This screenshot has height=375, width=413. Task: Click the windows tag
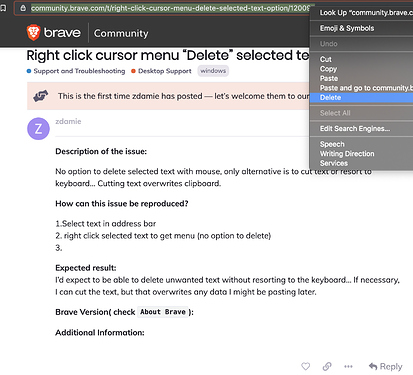coord(213,71)
